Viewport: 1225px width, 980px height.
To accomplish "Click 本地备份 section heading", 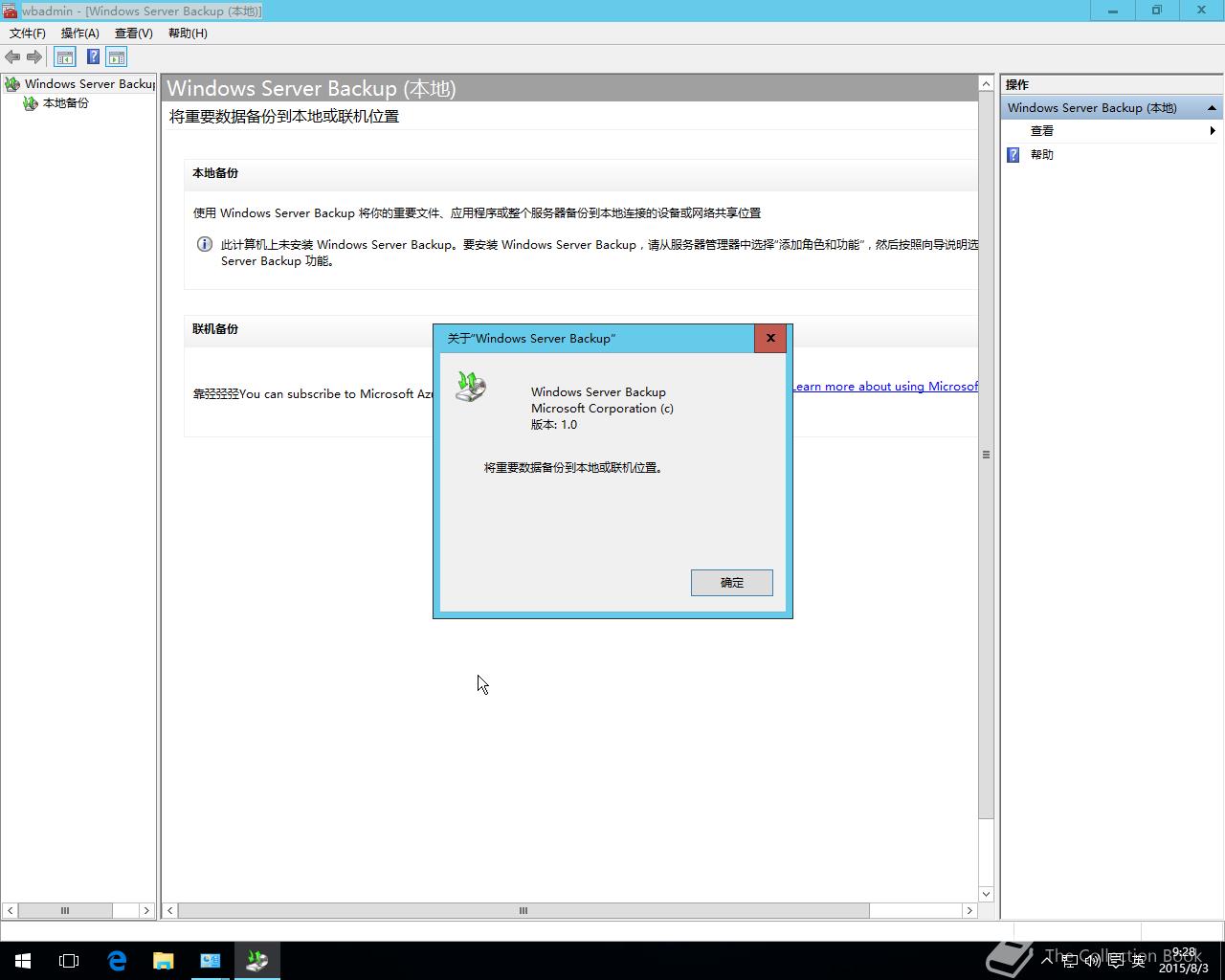I will (x=215, y=173).
